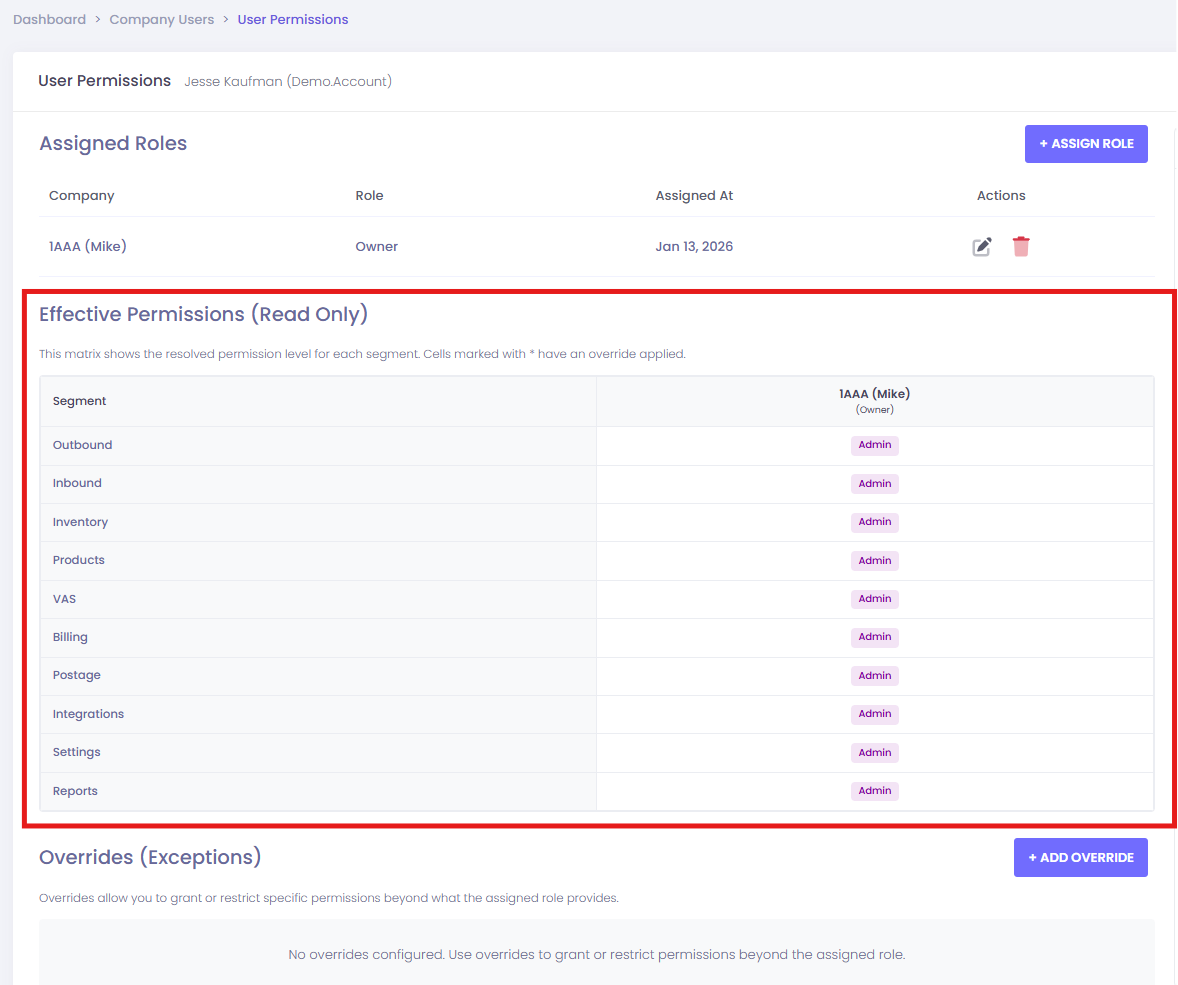Click the Postage segment label
The height and width of the screenshot is (985, 1178).
point(77,676)
